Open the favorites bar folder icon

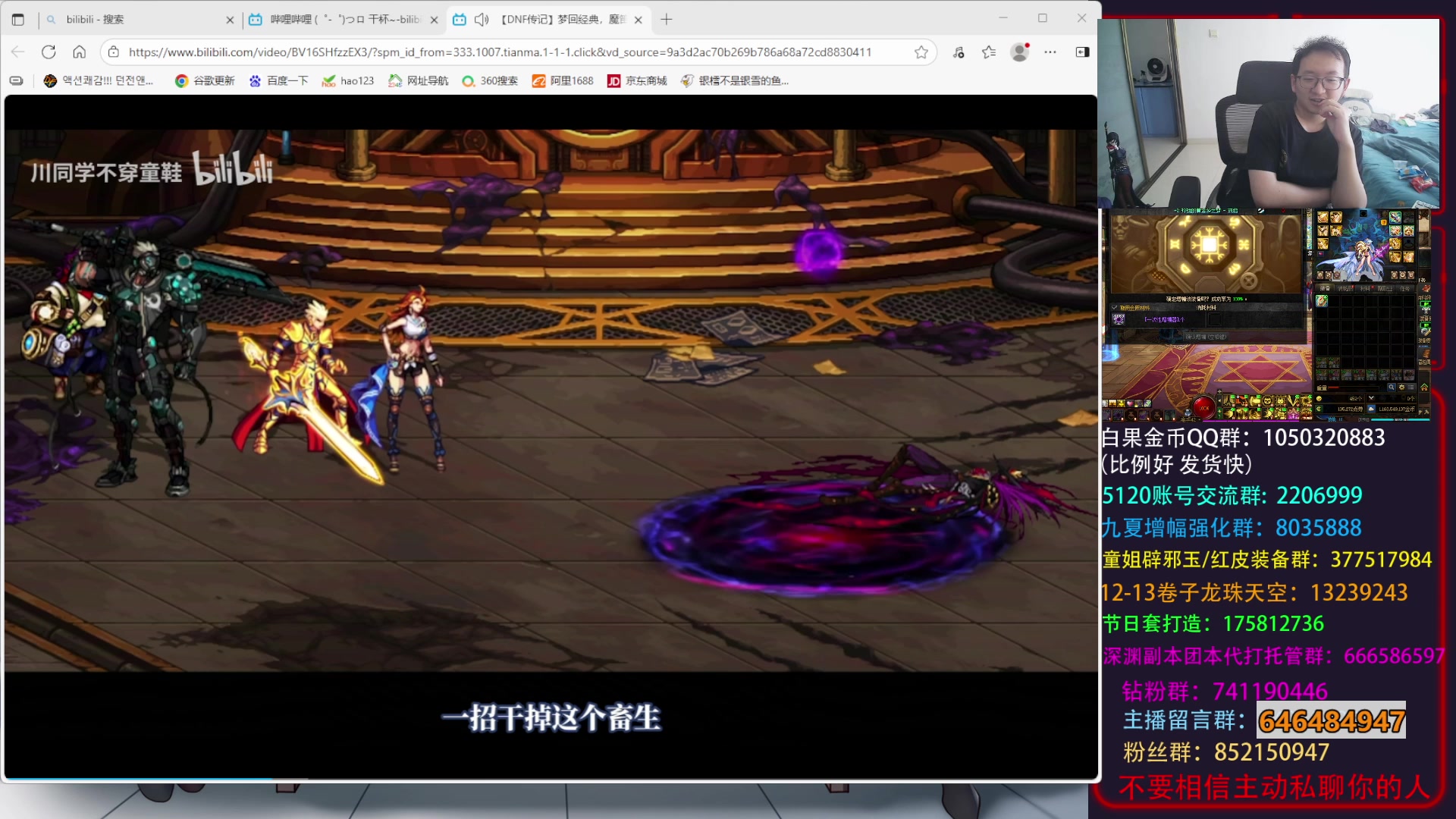16,80
